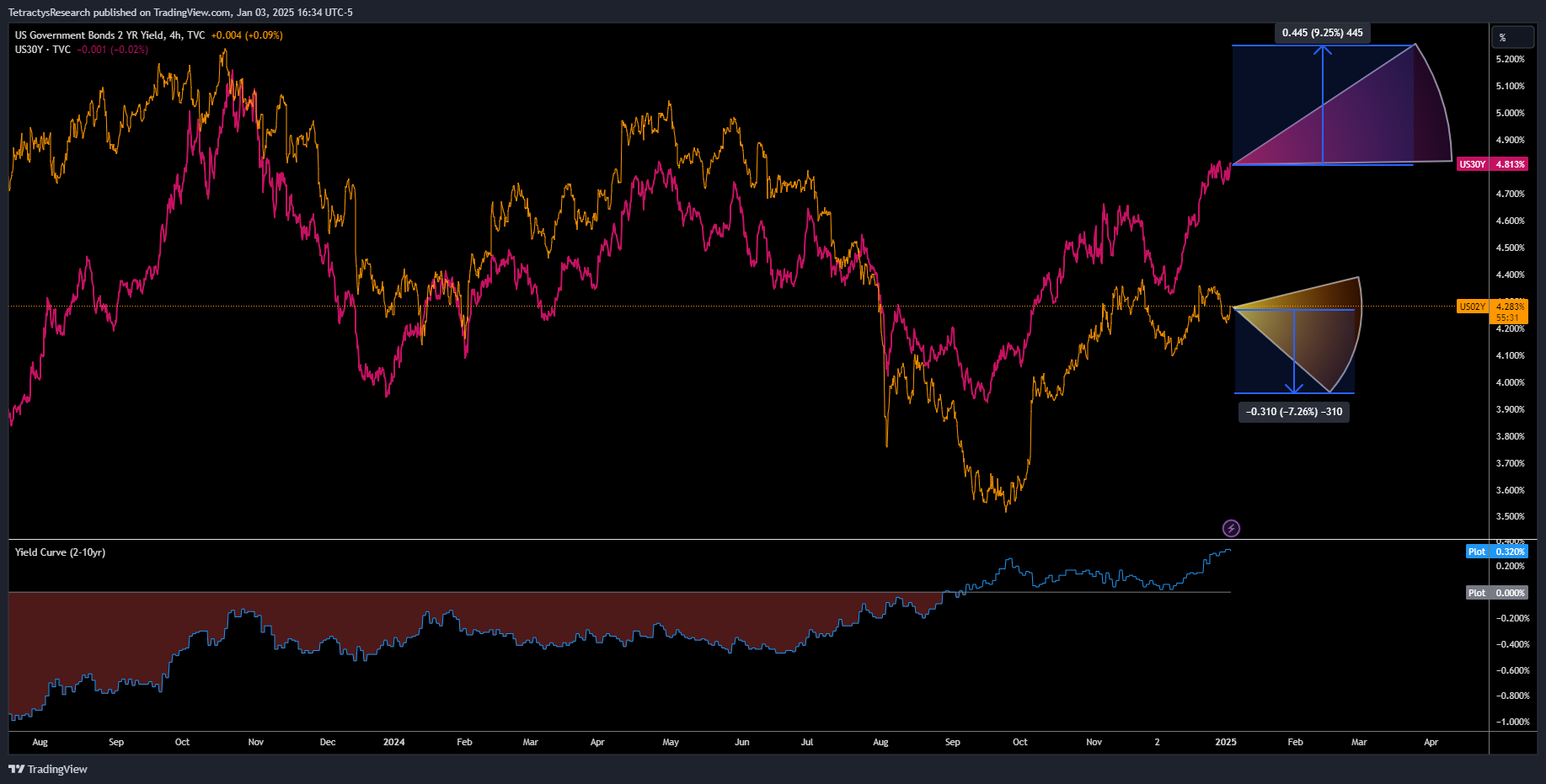Image resolution: width=1546 pixels, height=784 pixels.
Task: Click the 3.500% price axis label
Action: click(1510, 516)
